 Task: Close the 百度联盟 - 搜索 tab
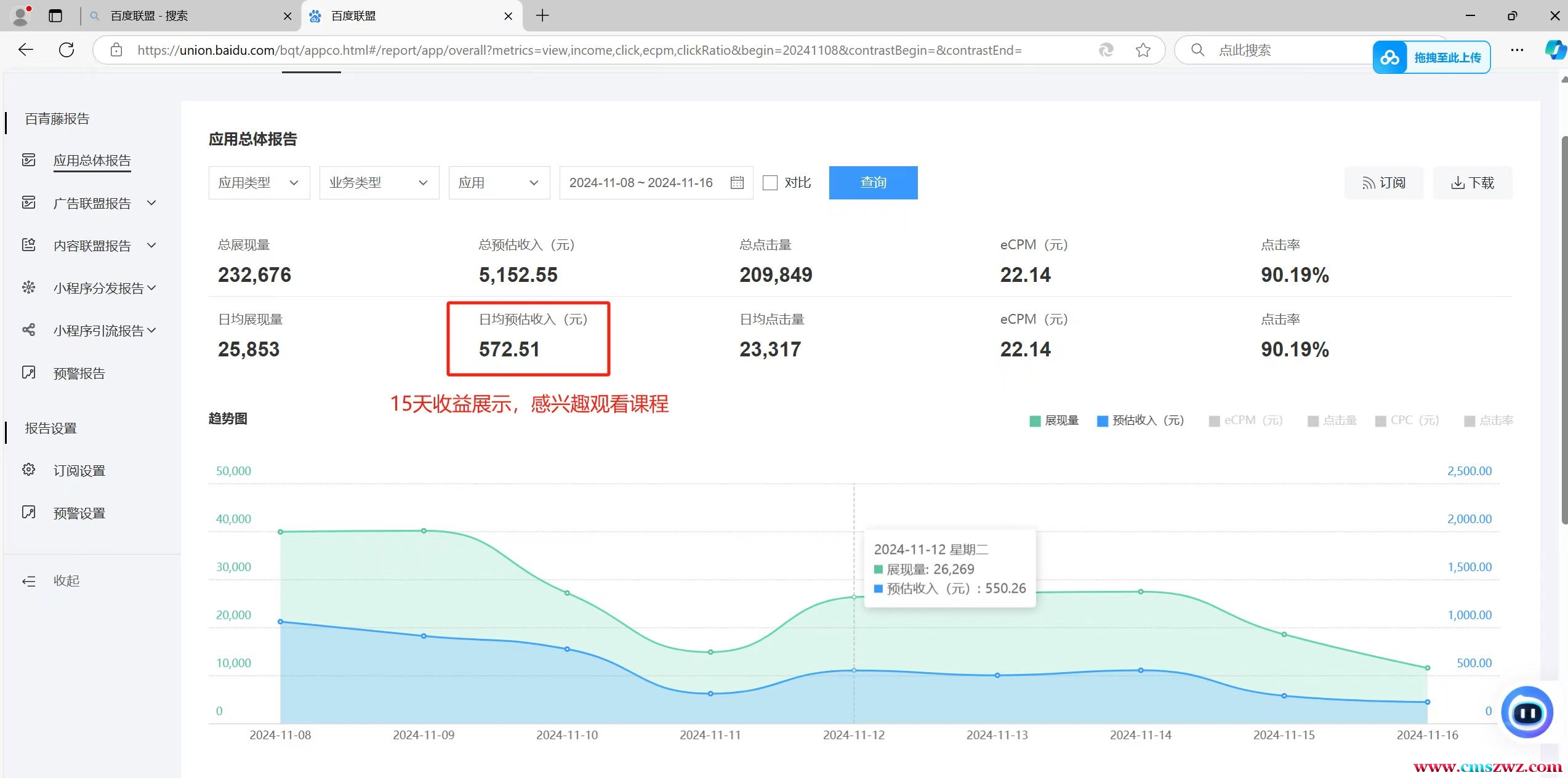coord(287,17)
